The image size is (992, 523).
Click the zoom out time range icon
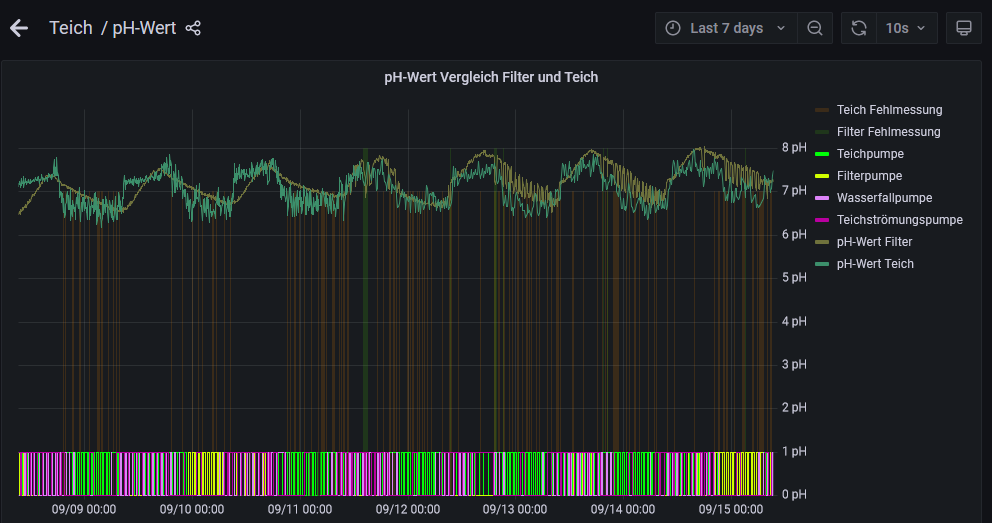(815, 28)
